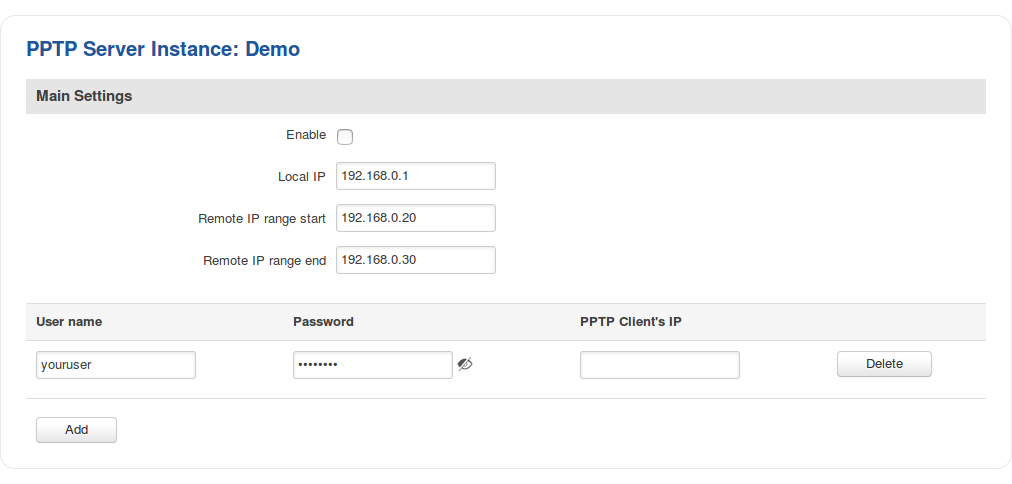
Task: Click the Remote IP range start label
Action: [x=262, y=219]
